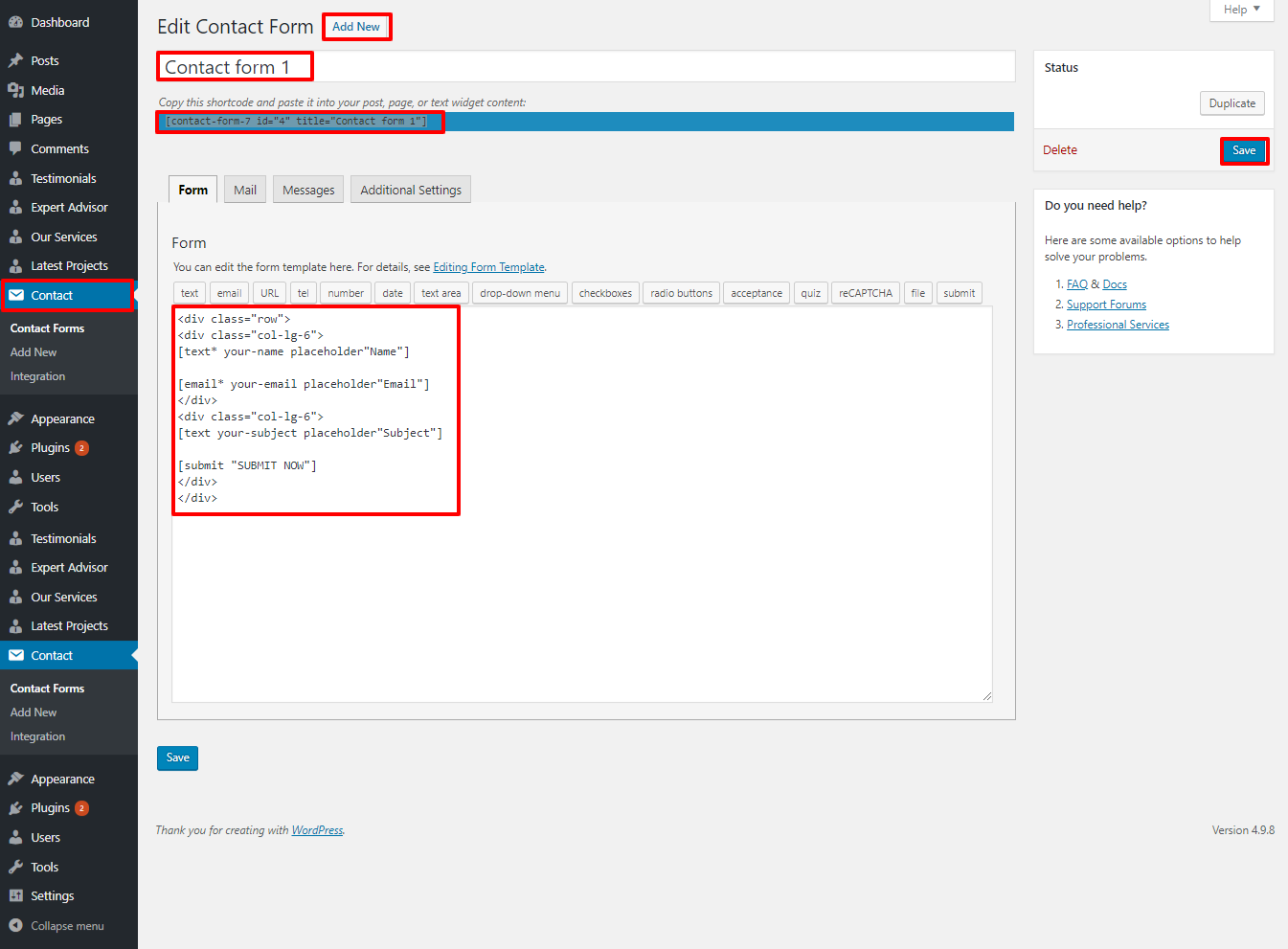Click the Posts pushpin icon
Screen dimensions: 1288x949
15,60
